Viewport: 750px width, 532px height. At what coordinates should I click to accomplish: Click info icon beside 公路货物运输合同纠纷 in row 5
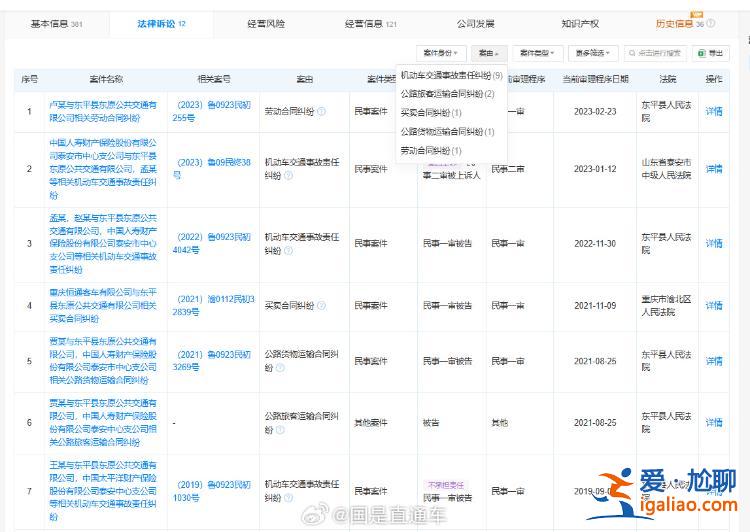point(280,367)
